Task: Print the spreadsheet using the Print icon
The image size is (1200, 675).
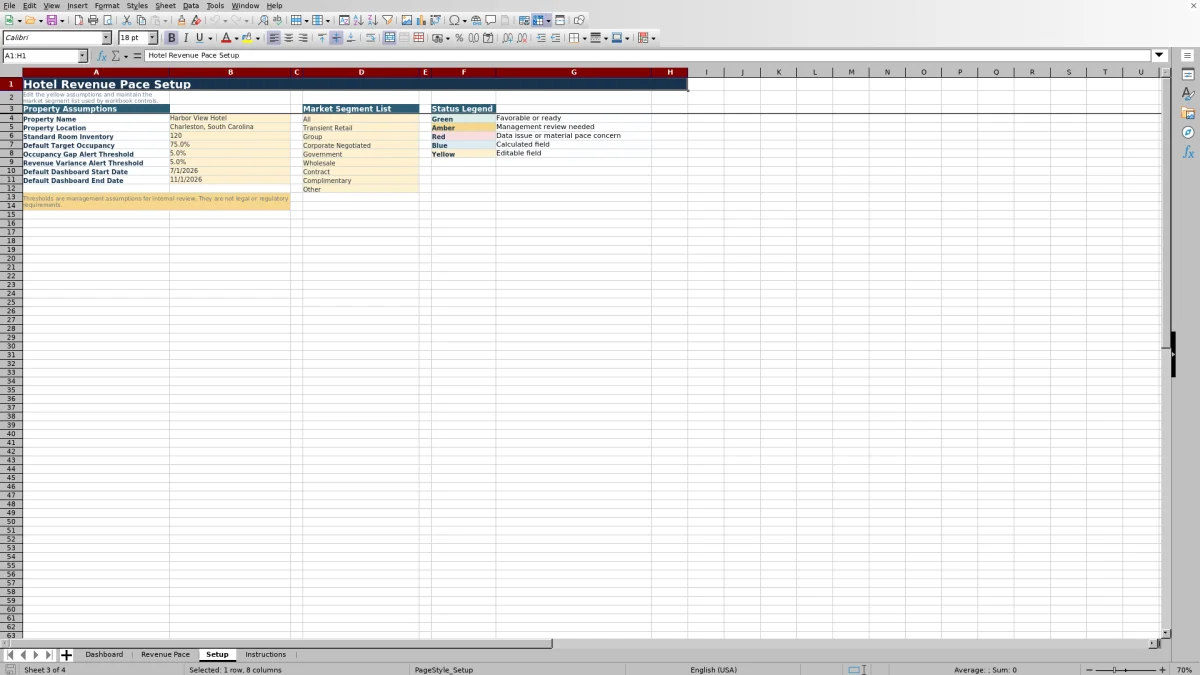Action: (x=93, y=20)
